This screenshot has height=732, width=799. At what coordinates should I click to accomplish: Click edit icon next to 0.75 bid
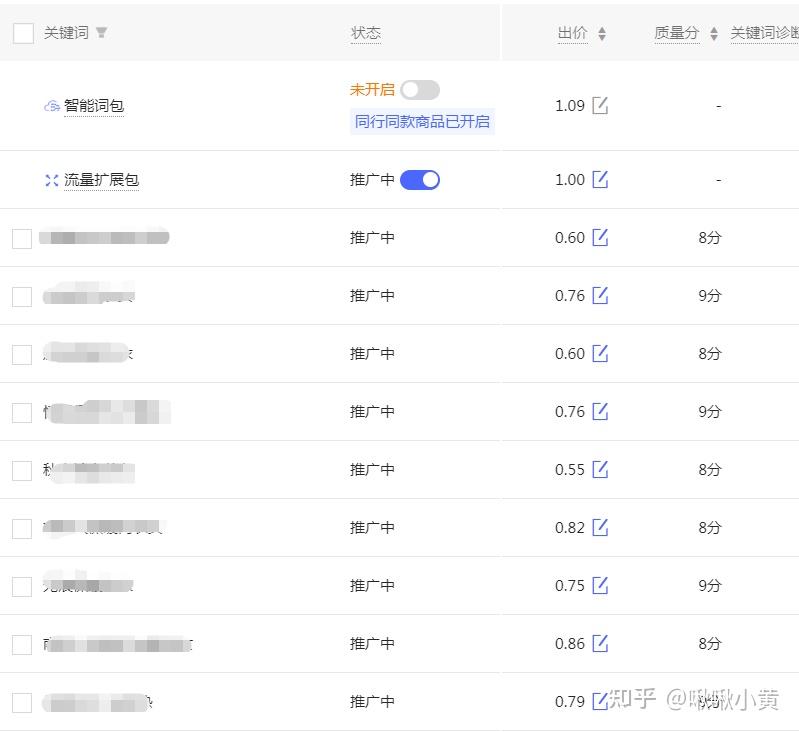pos(600,585)
